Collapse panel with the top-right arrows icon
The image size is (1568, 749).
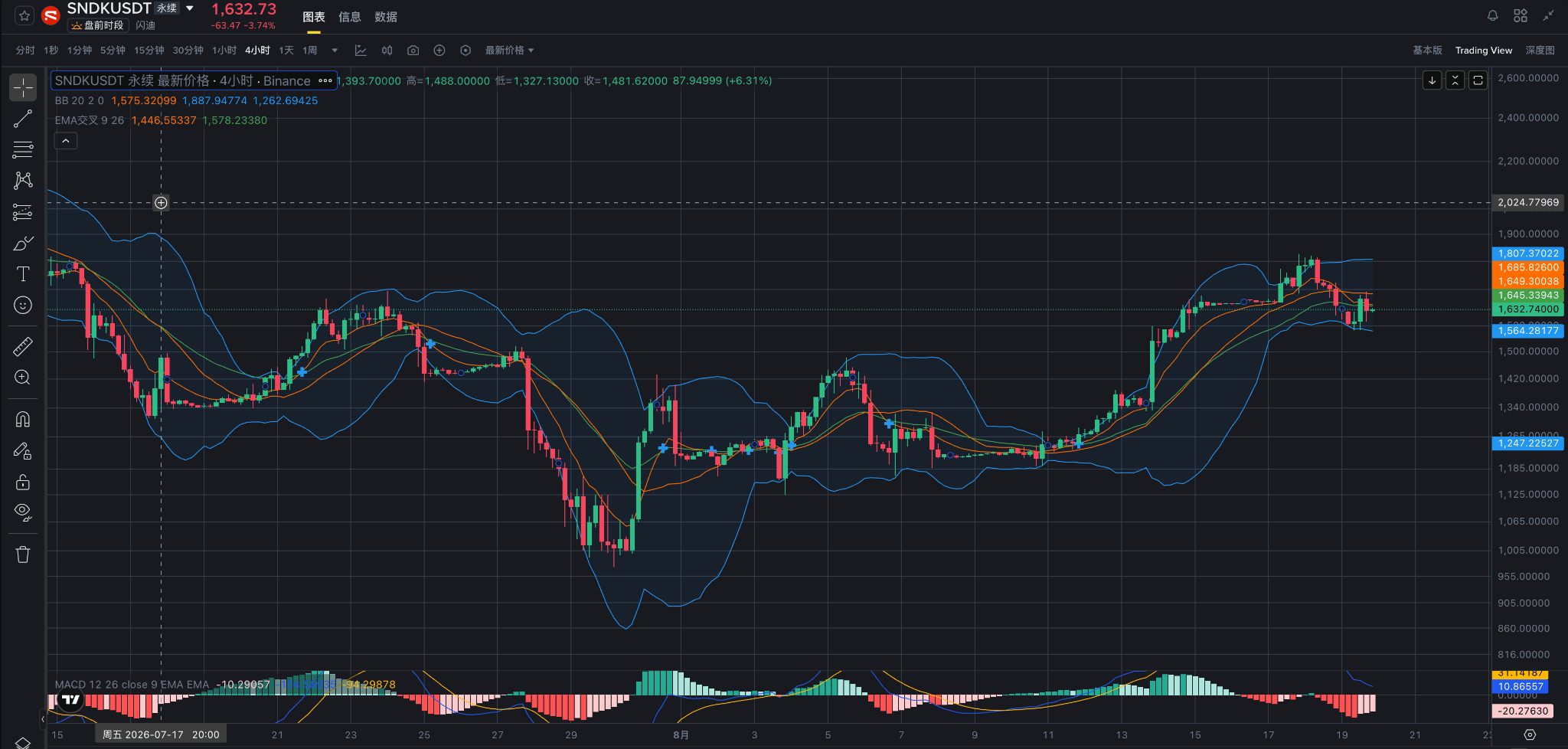(1548, 15)
